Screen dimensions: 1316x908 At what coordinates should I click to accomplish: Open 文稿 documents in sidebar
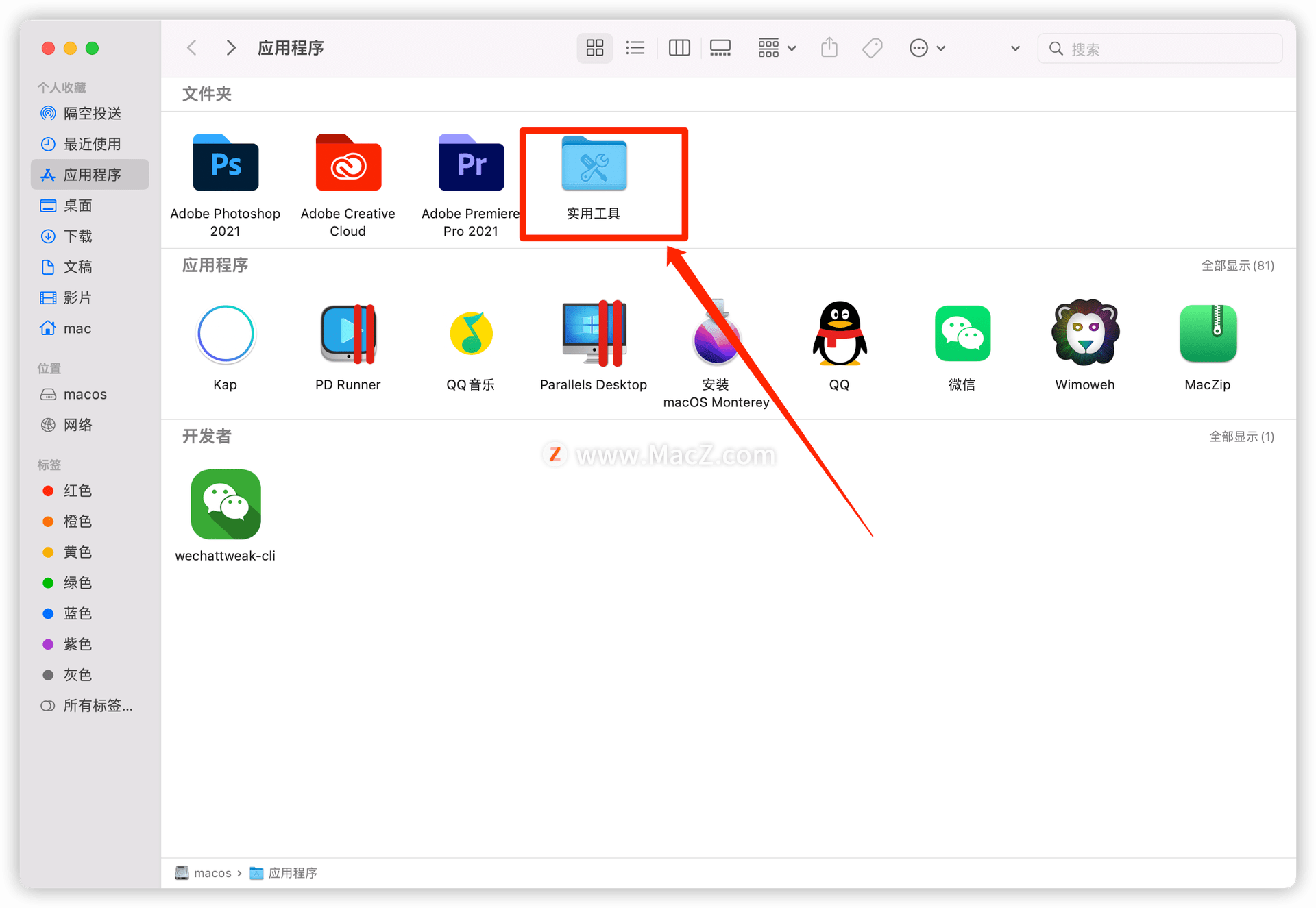[90, 267]
